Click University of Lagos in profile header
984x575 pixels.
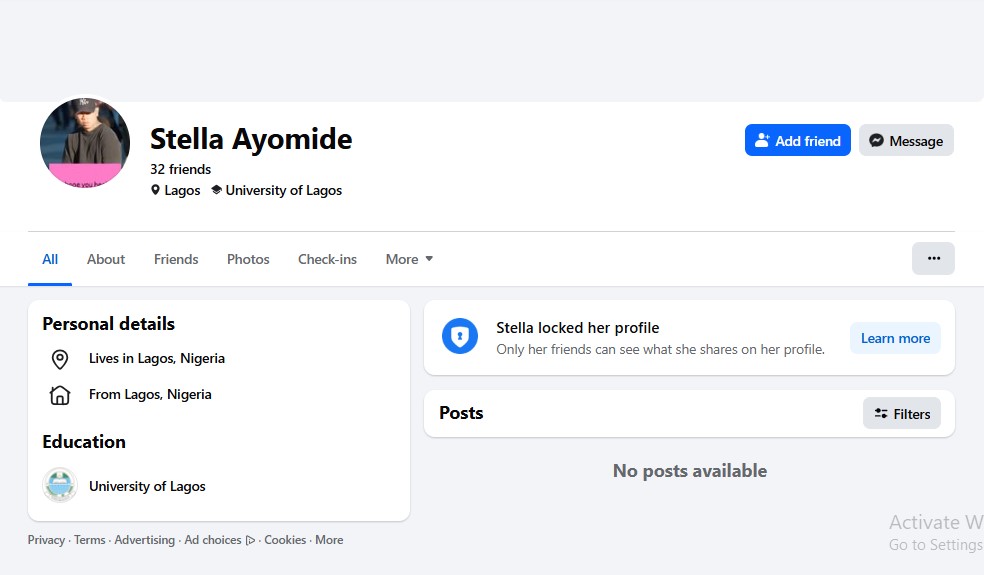pos(283,190)
